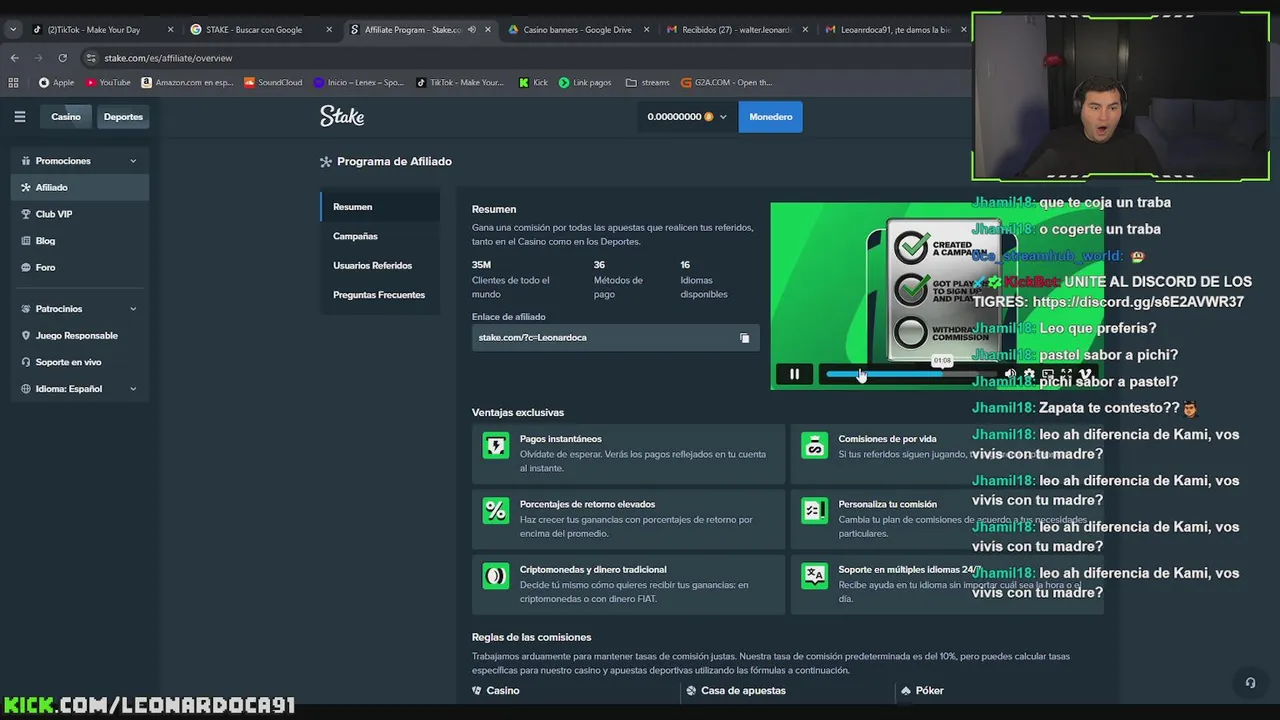Viewport: 1280px width, 720px height.
Task: Open the tab search dropdown arrow
Action: point(13,30)
